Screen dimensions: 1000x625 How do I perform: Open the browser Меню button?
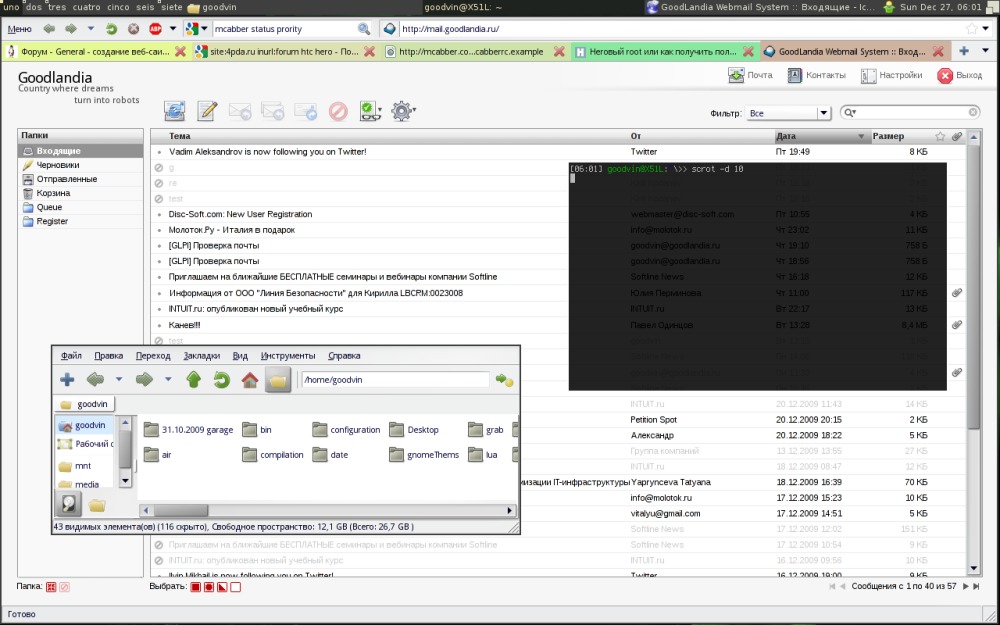tap(20, 29)
